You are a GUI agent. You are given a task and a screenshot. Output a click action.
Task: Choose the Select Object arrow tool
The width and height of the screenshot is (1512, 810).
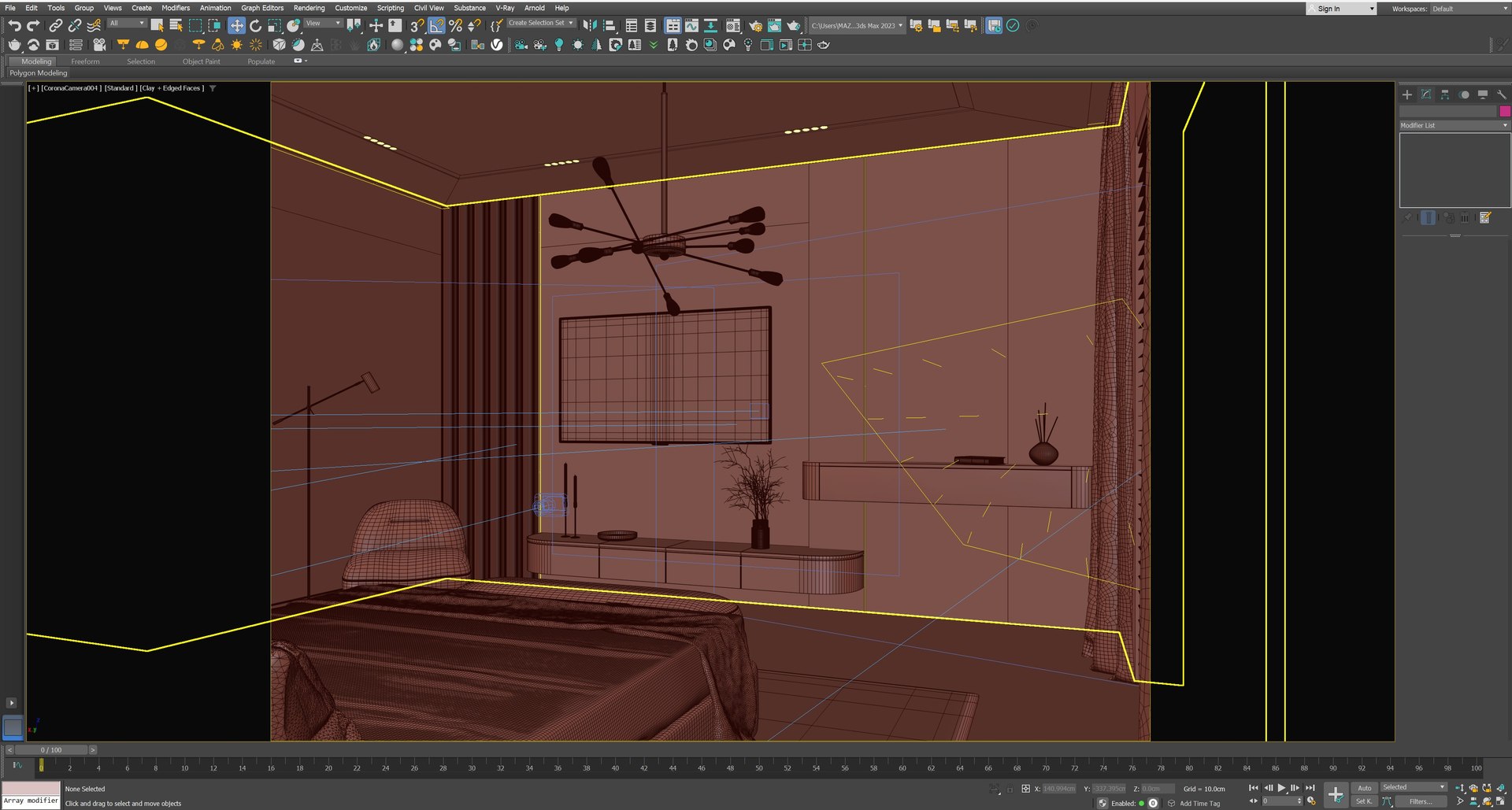157,26
